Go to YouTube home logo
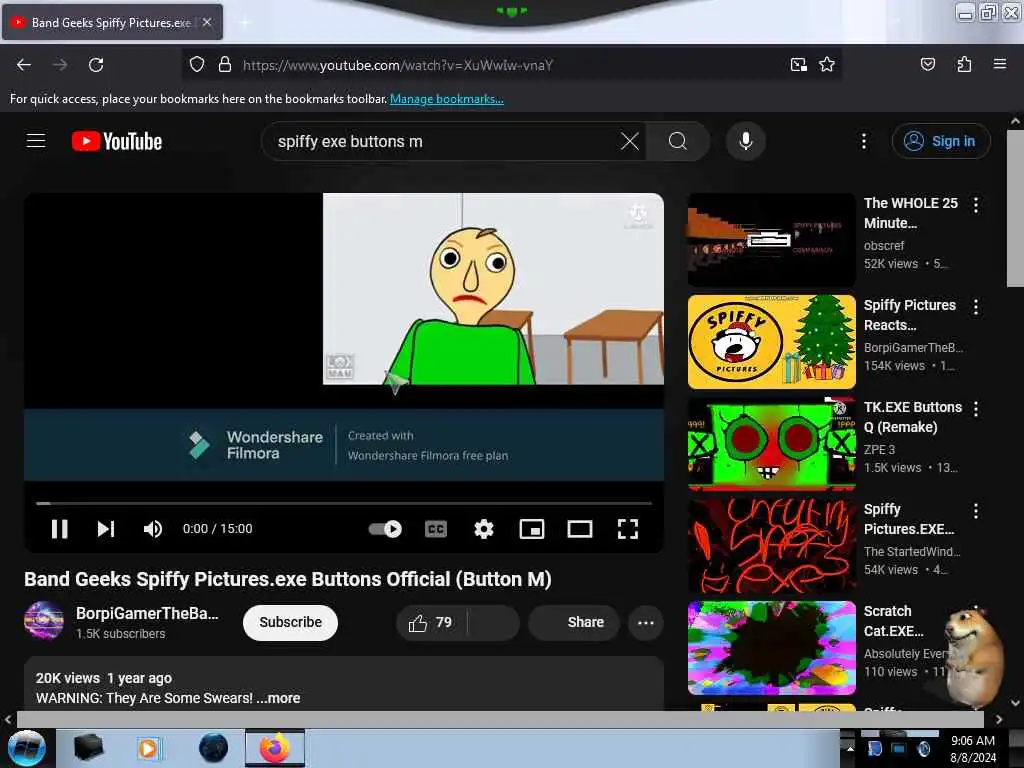1024x768 pixels. 117,141
